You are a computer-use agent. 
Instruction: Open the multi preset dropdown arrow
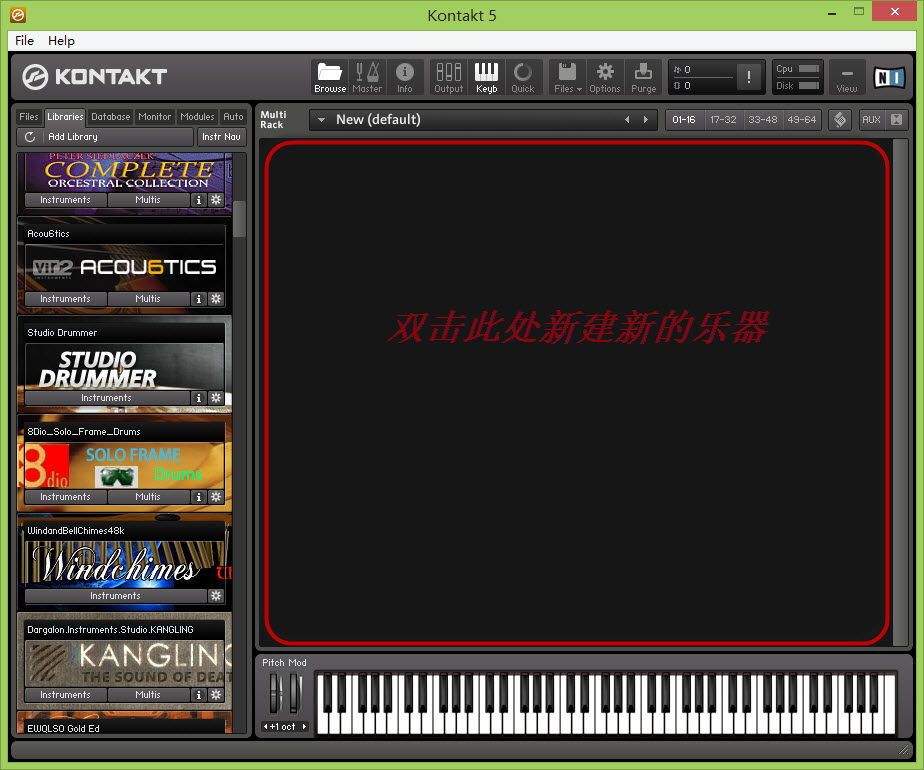pos(322,120)
